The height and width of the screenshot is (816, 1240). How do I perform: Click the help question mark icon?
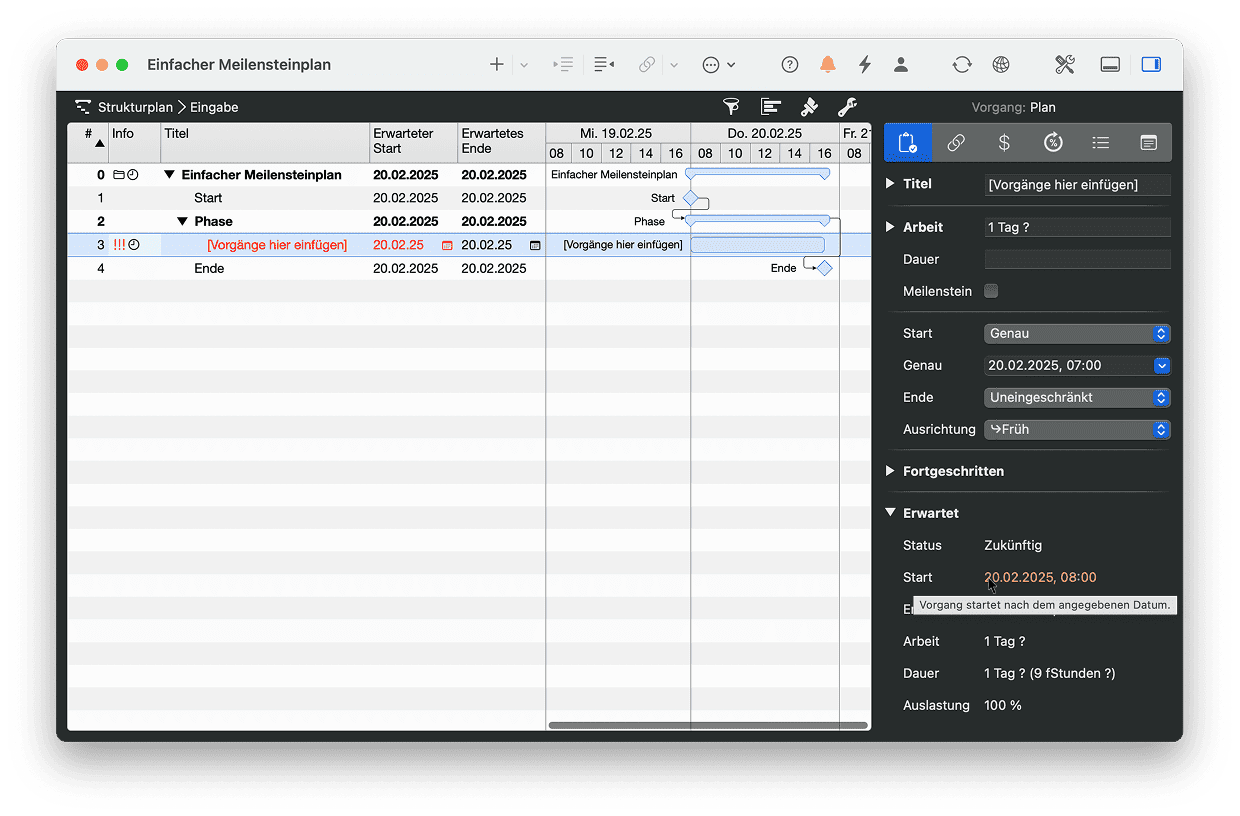click(790, 65)
